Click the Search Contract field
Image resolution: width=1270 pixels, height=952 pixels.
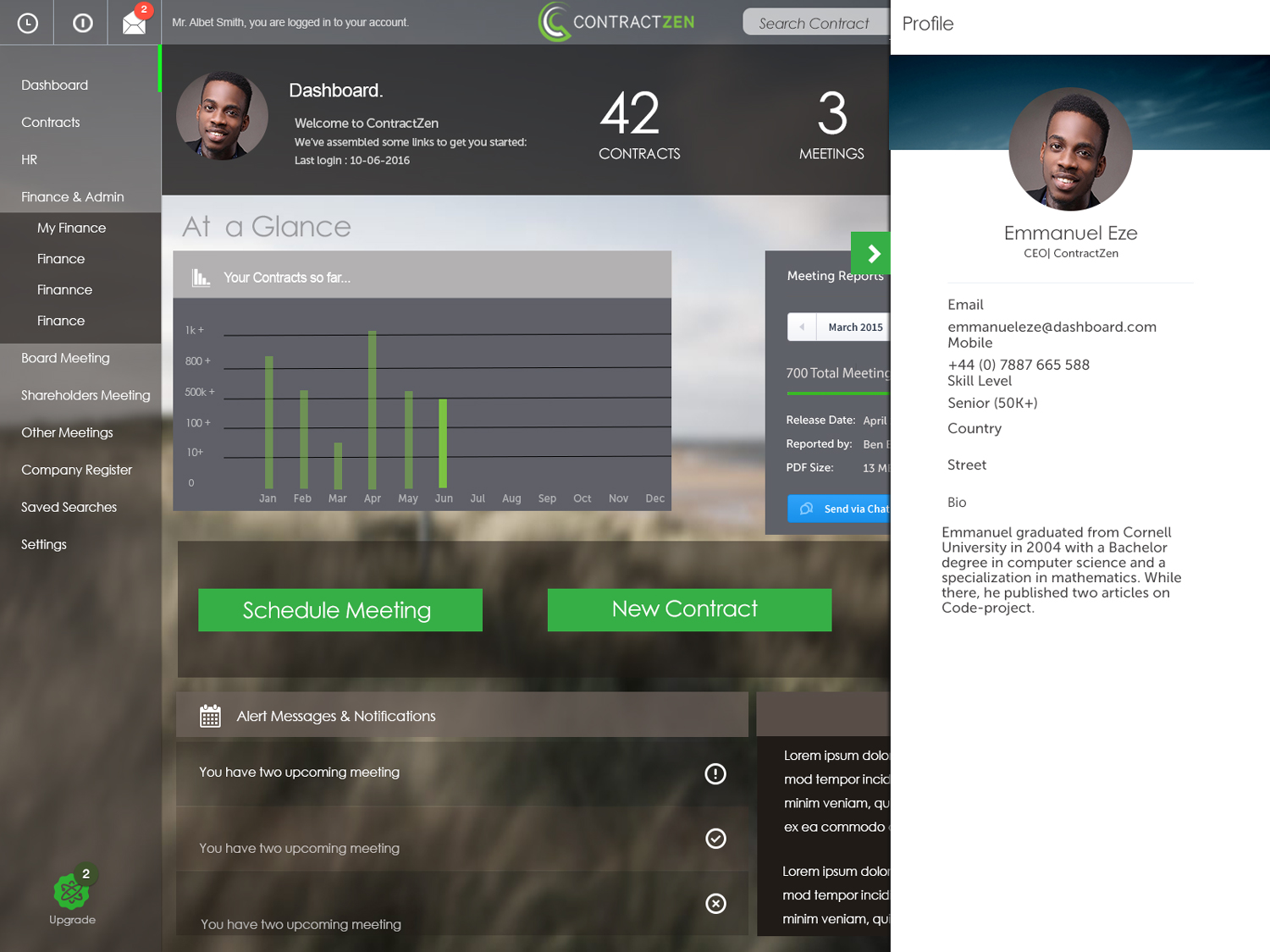pyautogui.click(x=816, y=23)
